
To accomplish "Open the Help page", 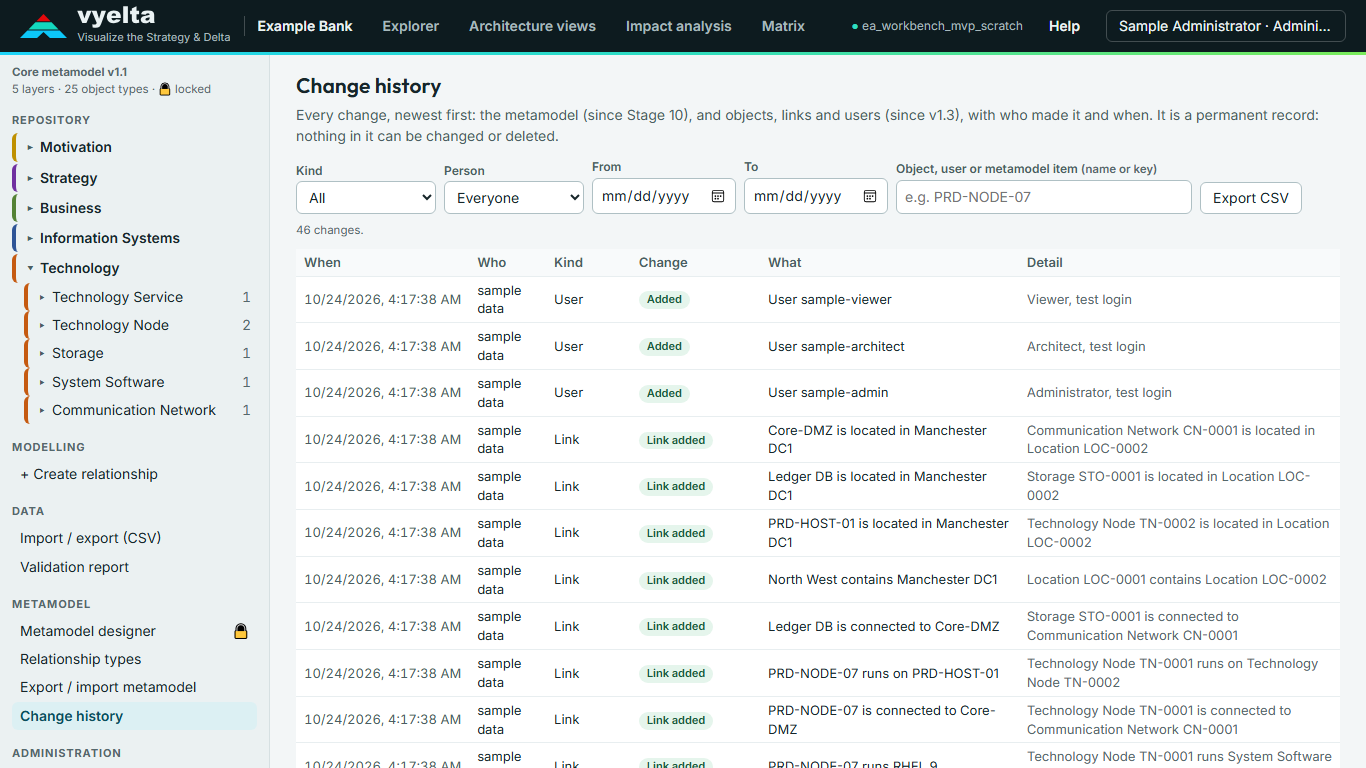I will (x=1064, y=26).
